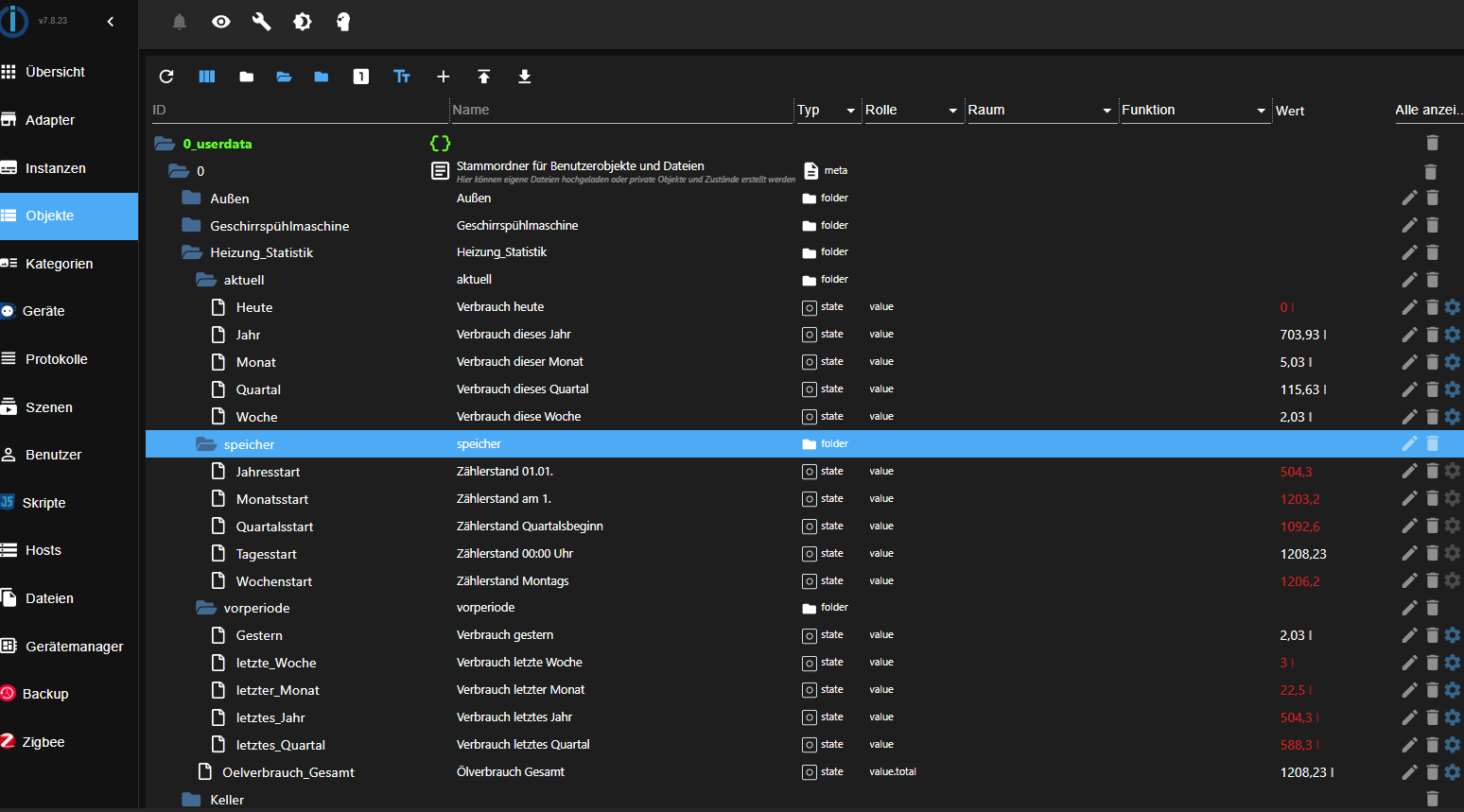The height and width of the screenshot is (812, 1464).
Task: Open custom settings gear for Monat
Action: [1453, 362]
